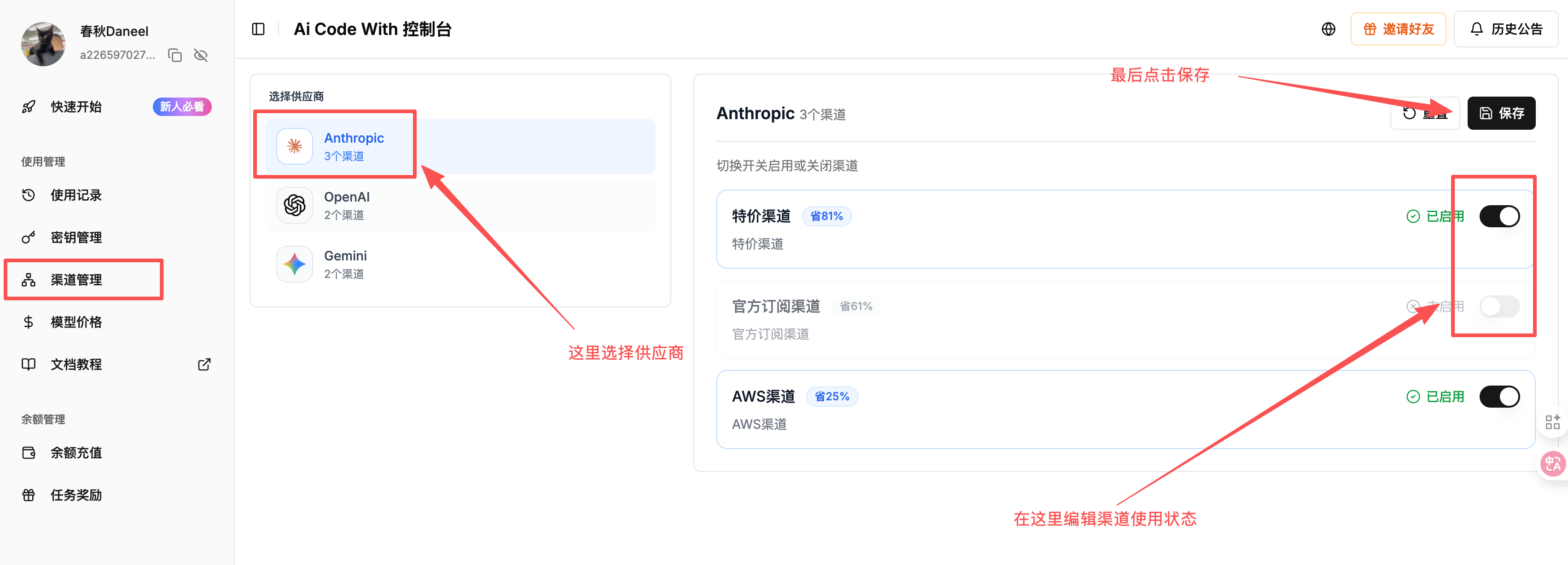This screenshot has width=1568, height=565.
Task: Click the user avatar picture
Action: point(43,44)
